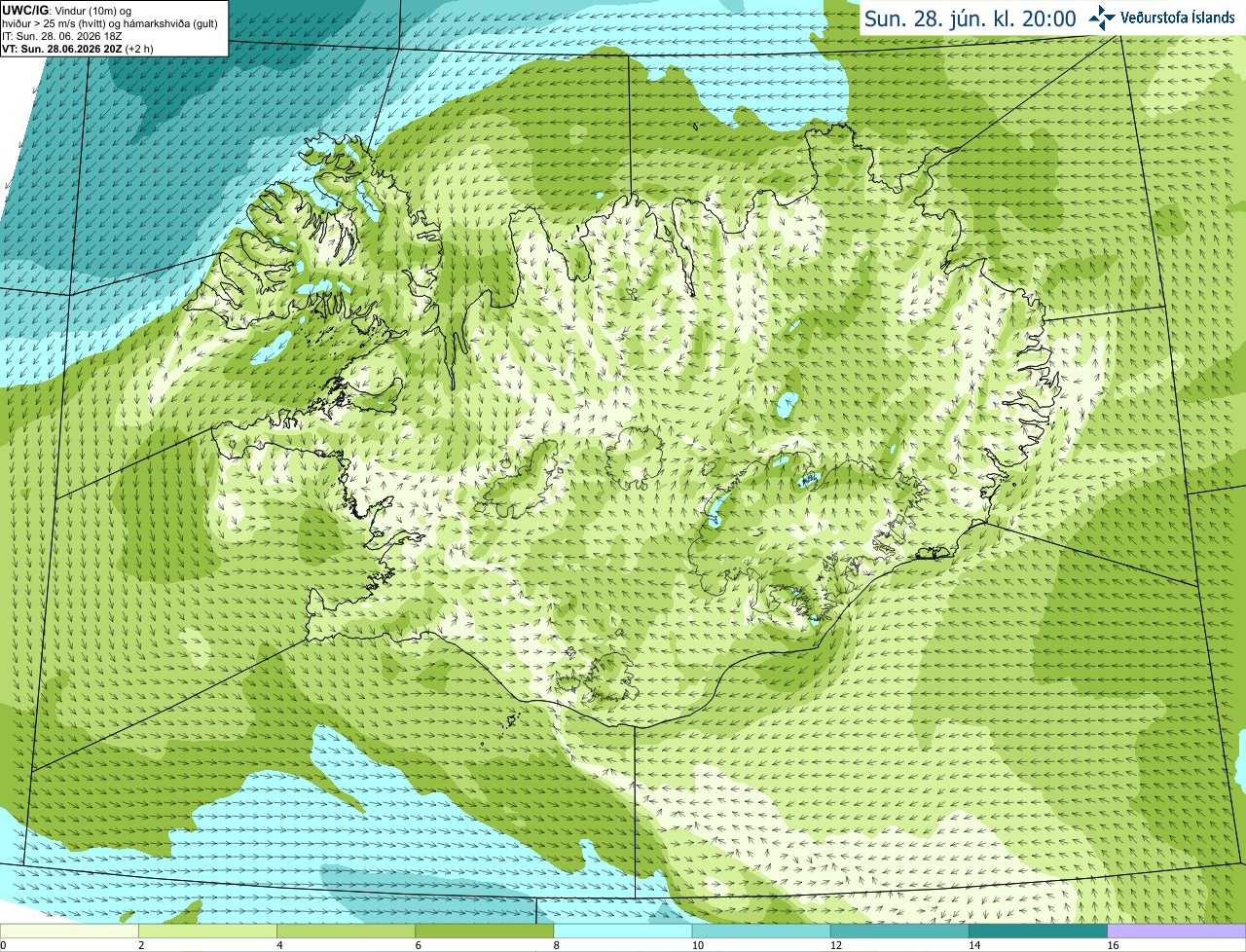Click the Veðurstofa Íslands logo emblem
This screenshot has width=1246, height=952.
point(1101,18)
